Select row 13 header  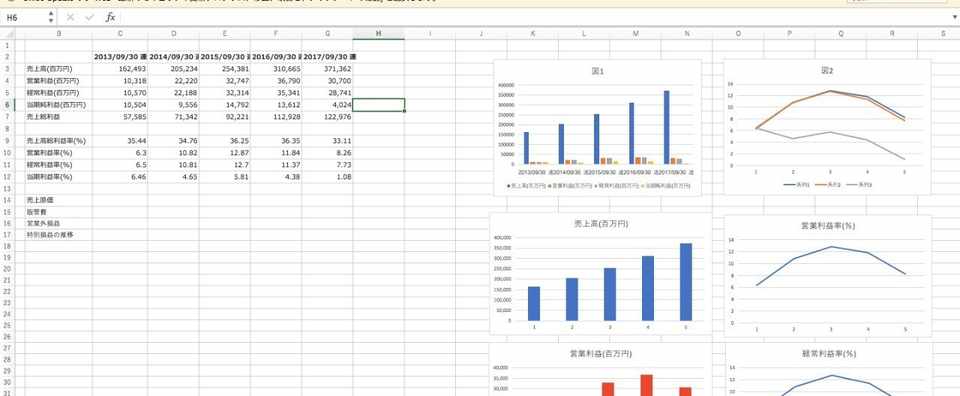(7, 188)
